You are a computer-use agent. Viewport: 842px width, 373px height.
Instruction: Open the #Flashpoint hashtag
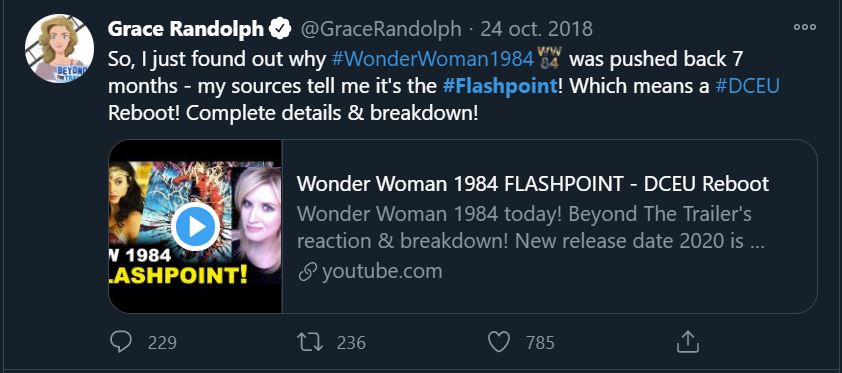(x=500, y=86)
